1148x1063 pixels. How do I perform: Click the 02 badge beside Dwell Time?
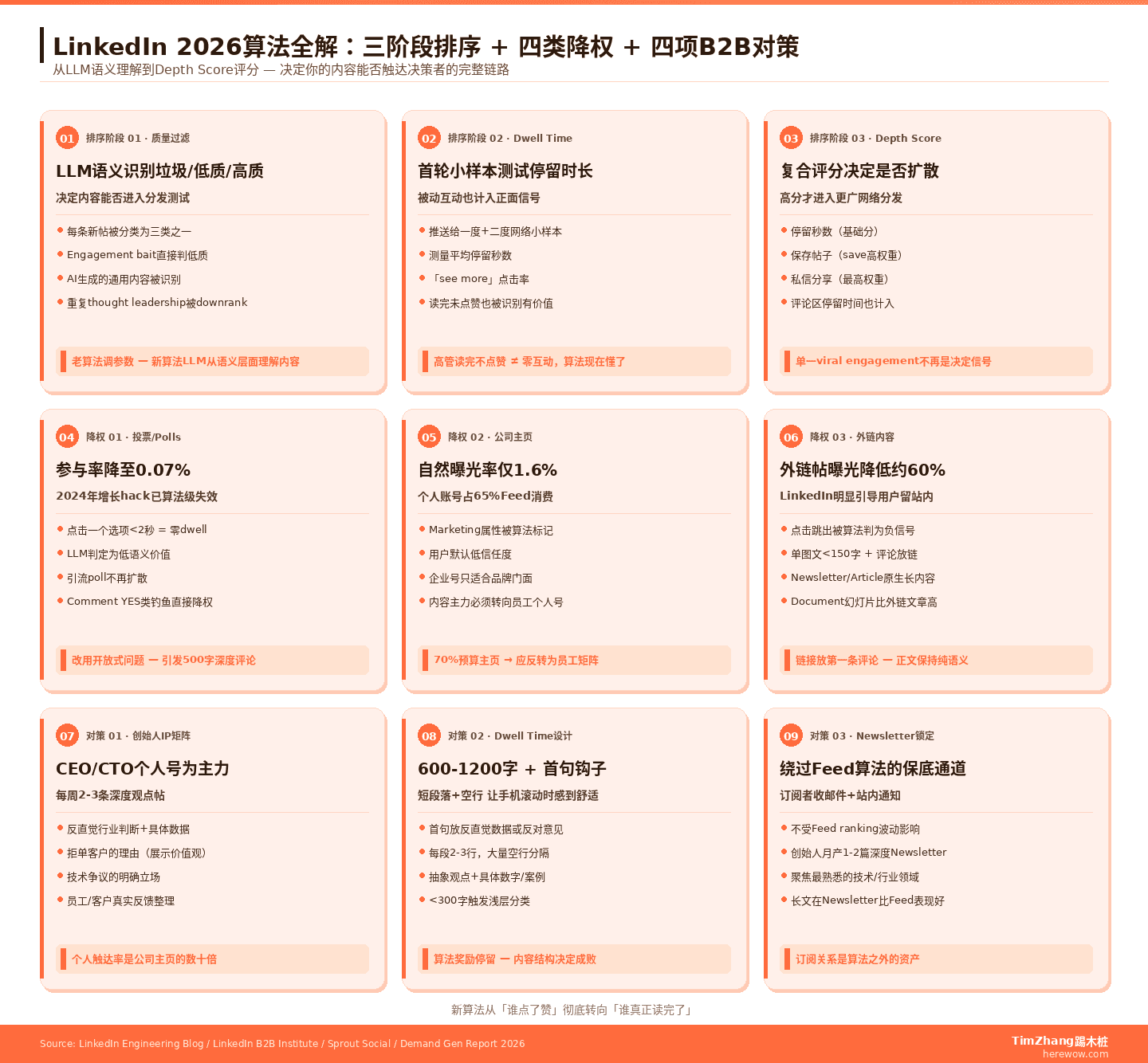430,138
